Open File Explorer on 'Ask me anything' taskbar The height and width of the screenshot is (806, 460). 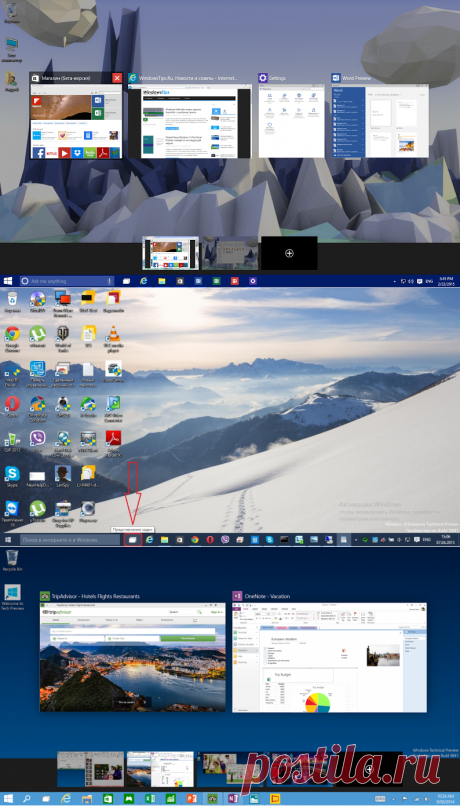pos(162,281)
